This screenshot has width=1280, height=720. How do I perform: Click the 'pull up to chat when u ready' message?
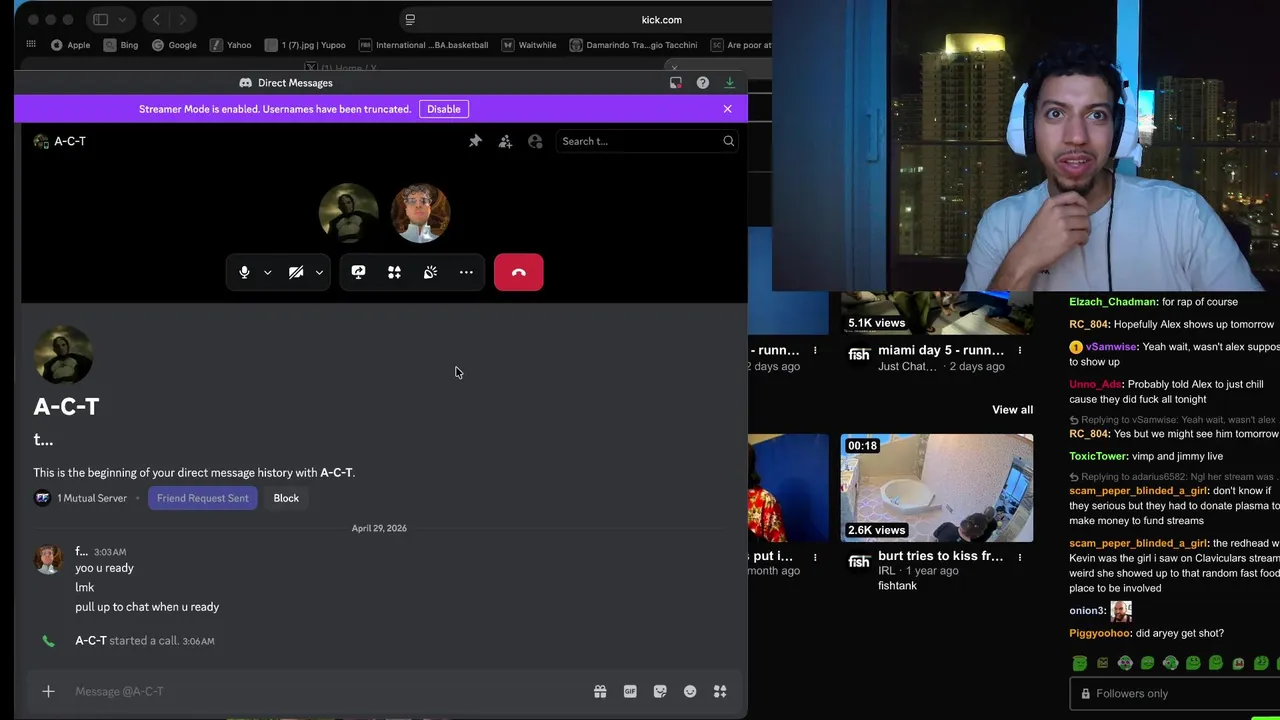tap(147, 607)
